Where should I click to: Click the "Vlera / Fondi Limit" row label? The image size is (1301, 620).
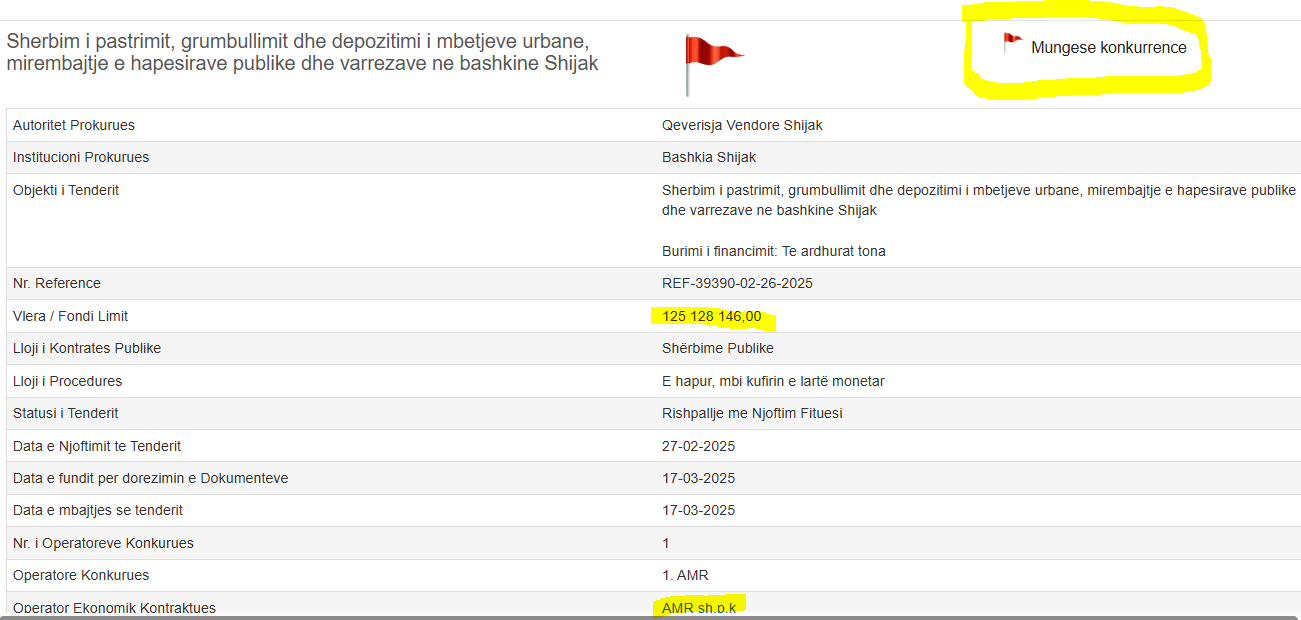(x=71, y=316)
